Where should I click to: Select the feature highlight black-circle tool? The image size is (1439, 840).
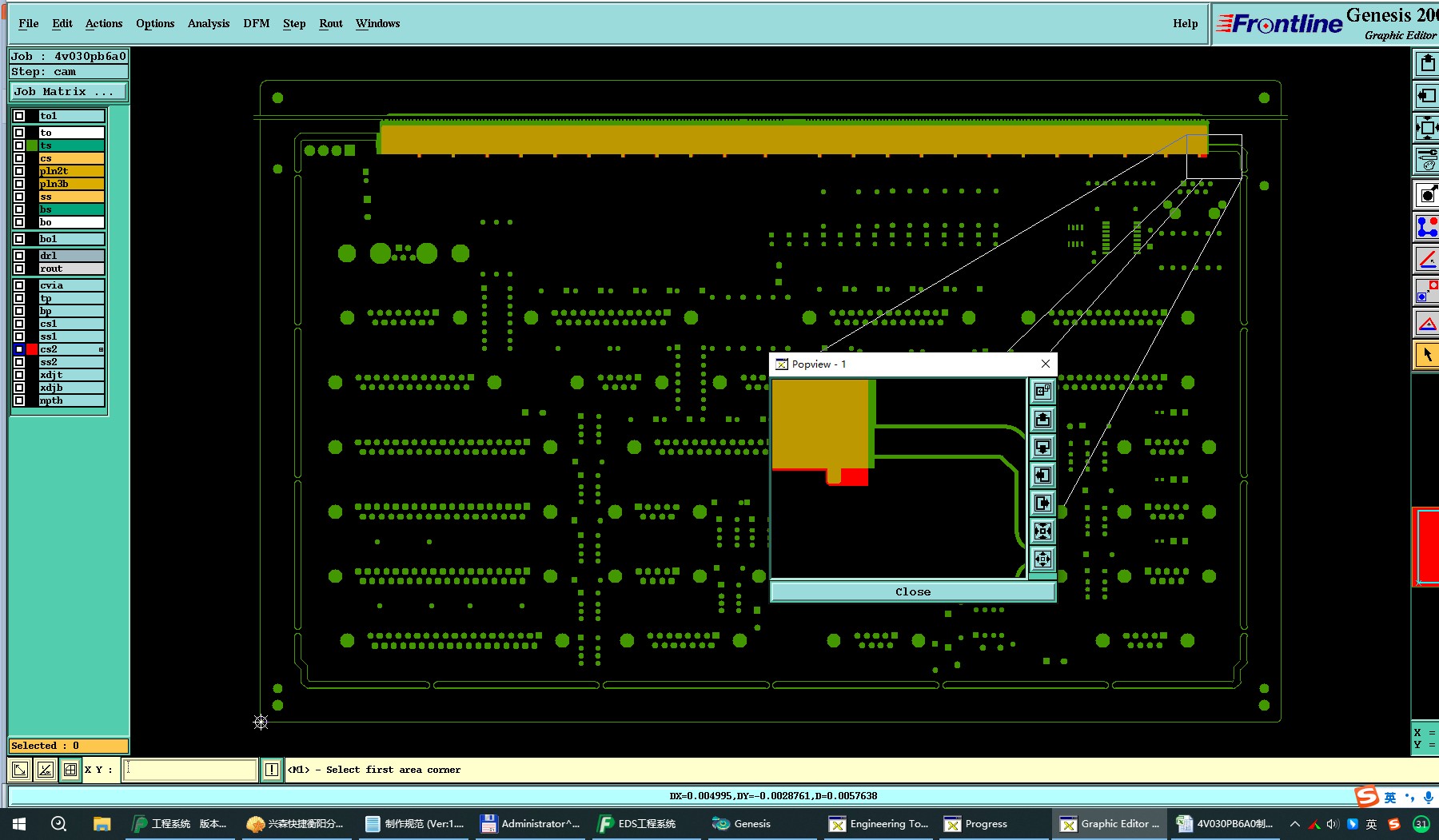(x=1427, y=194)
